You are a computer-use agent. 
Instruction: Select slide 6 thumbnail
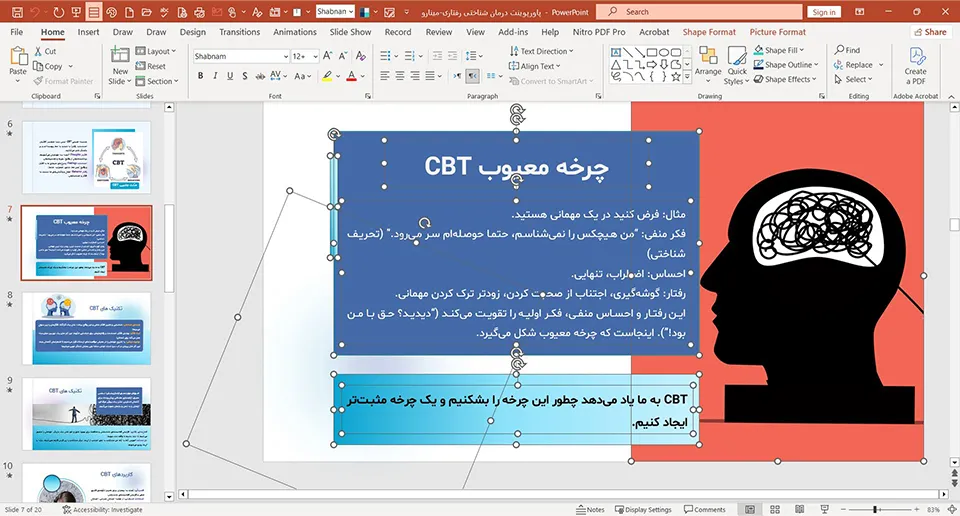click(86, 157)
